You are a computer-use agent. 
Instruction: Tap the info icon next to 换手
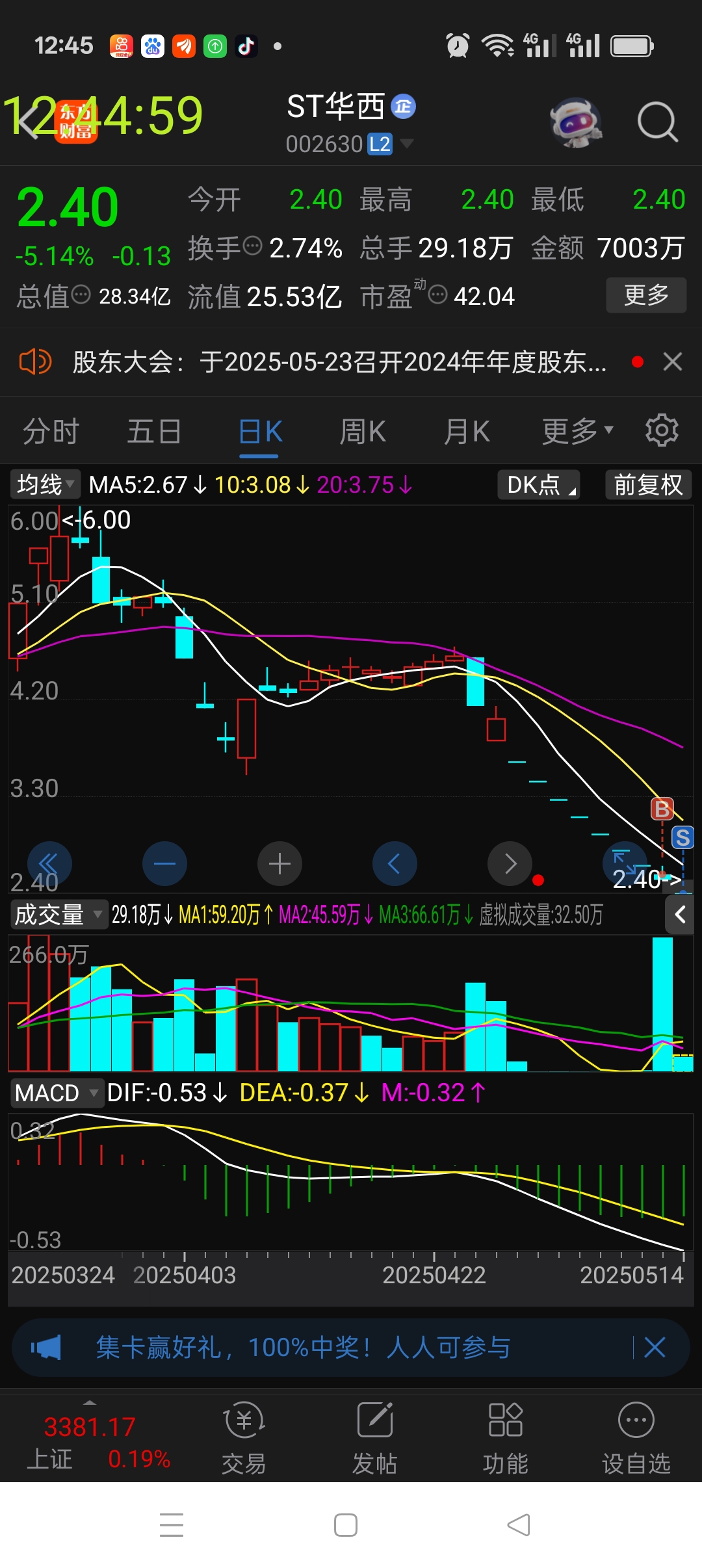pos(252,246)
